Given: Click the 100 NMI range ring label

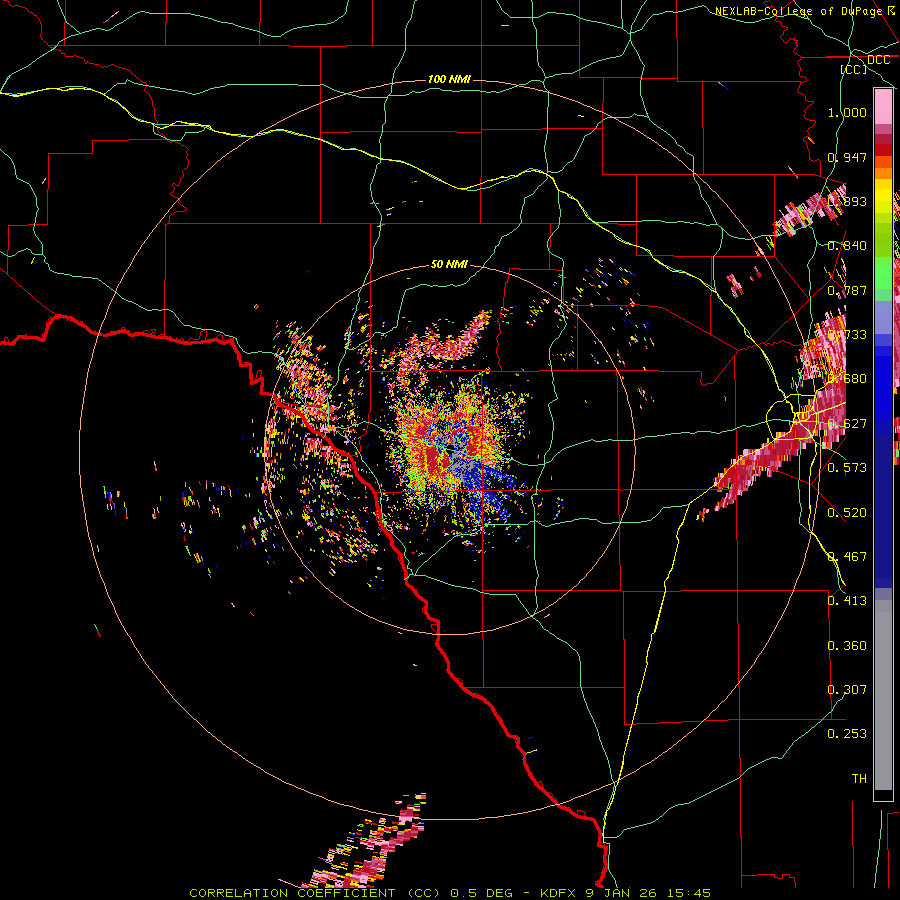Looking at the screenshot, I should (x=449, y=79).
